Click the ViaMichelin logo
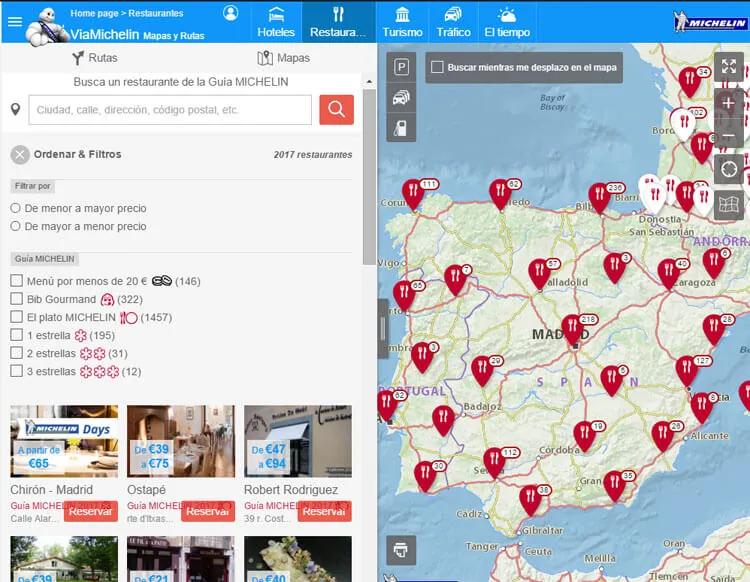Viewport: 750px width, 582px height. (104, 34)
